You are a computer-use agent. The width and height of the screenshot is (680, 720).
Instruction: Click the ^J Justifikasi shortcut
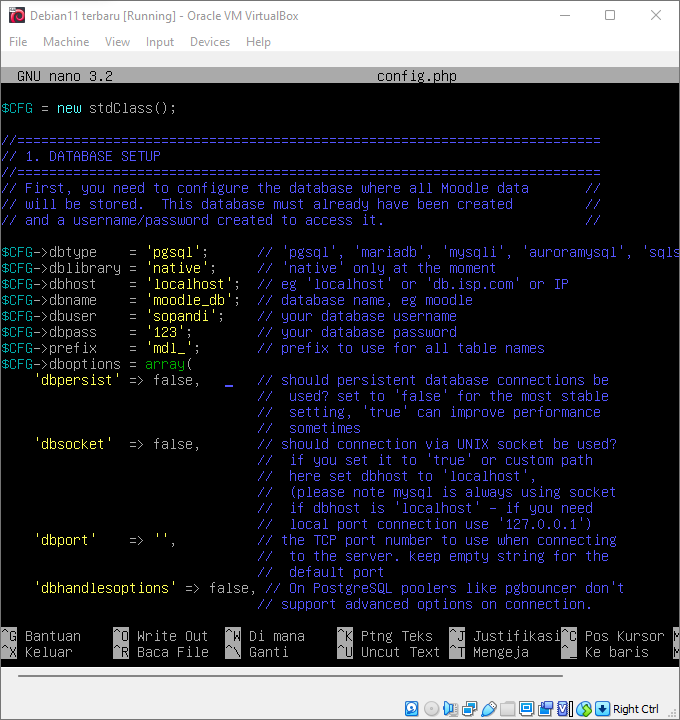click(x=505, y=636)
